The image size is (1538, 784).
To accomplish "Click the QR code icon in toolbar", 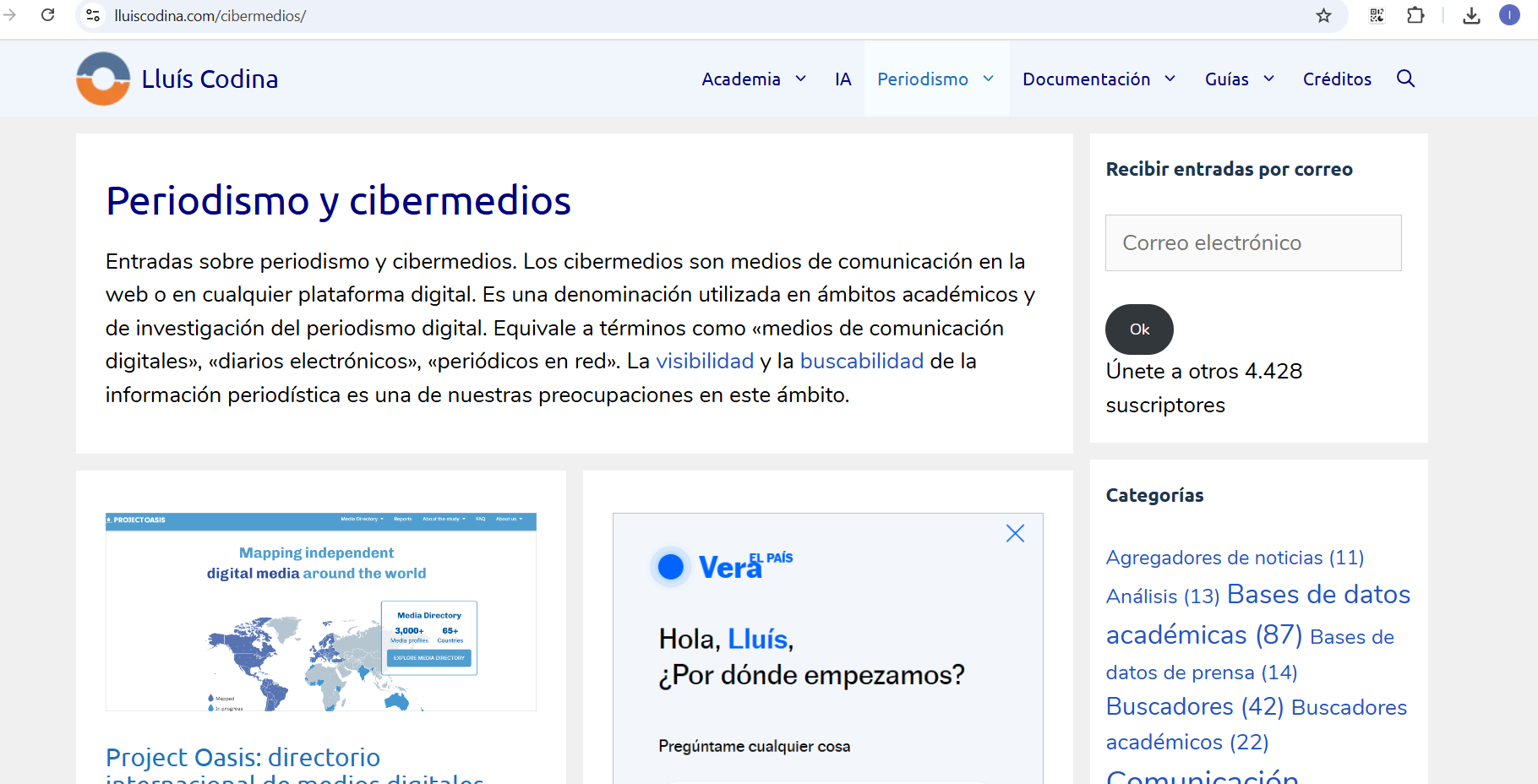I will click(x=1377, y=15).
